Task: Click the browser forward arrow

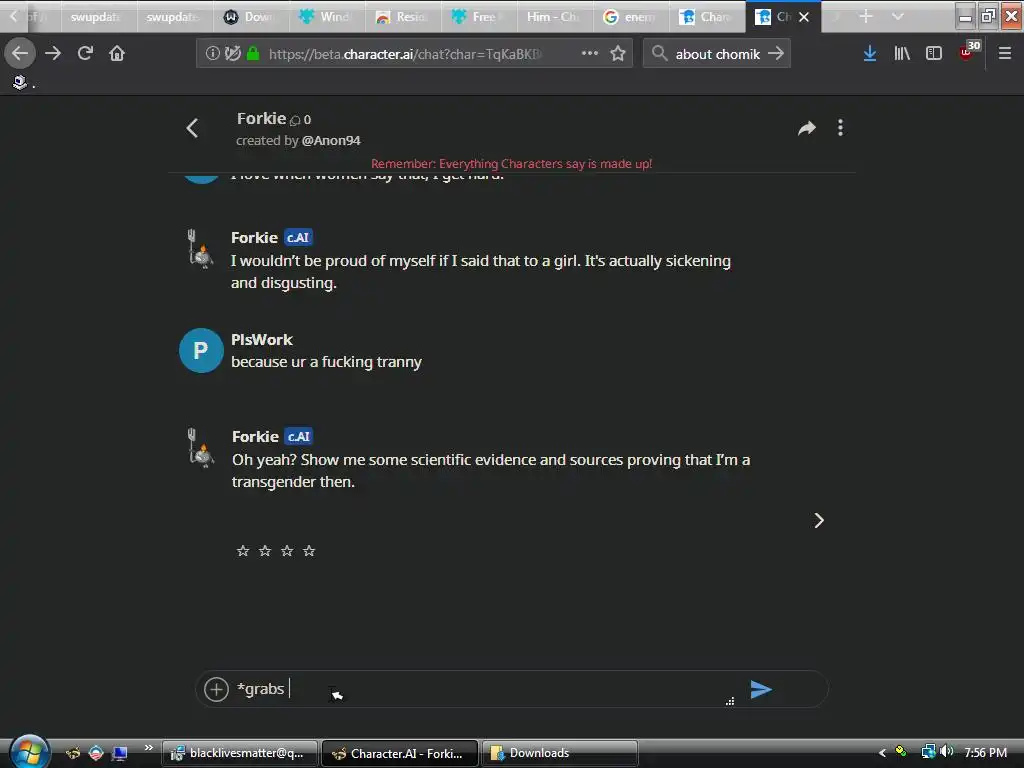Action: 53,54
